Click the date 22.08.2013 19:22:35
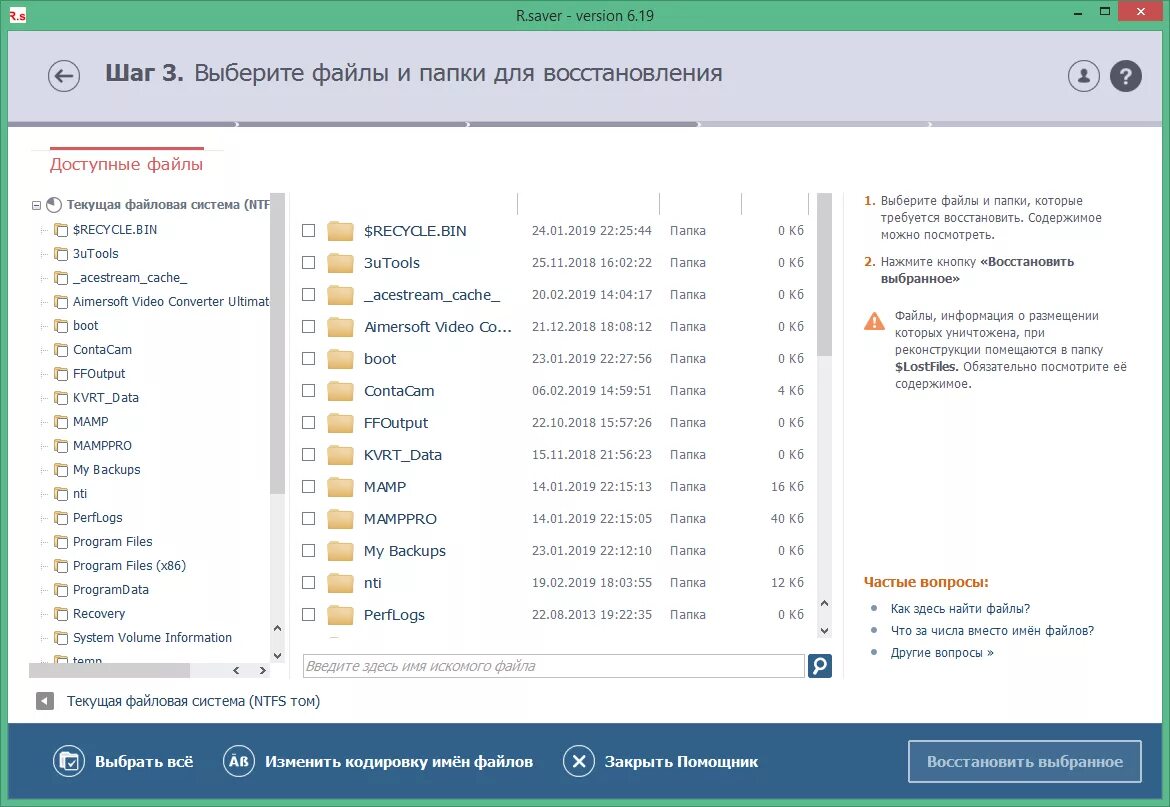Screen dimensions: 1170x807 pos(591,615)
